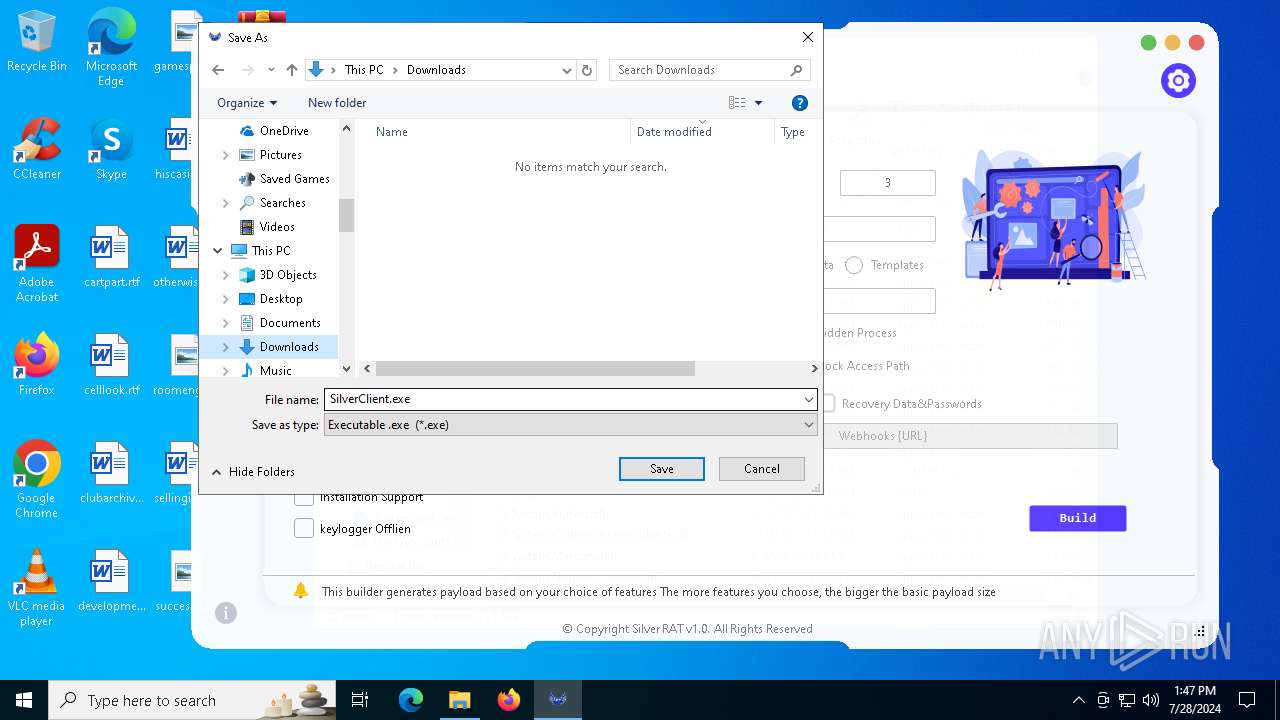Expand the 3D Objects tree node
The height and width of the screenshot is (720, 1280).
(225, 275)
